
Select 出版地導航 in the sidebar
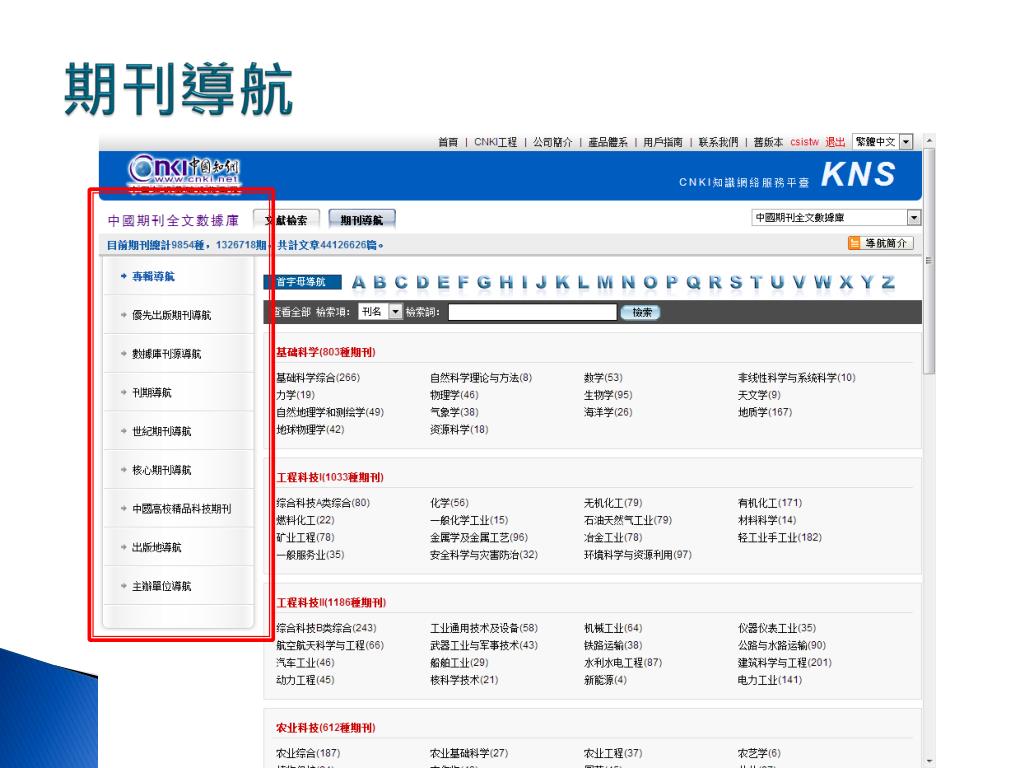[x=157, y=547]
